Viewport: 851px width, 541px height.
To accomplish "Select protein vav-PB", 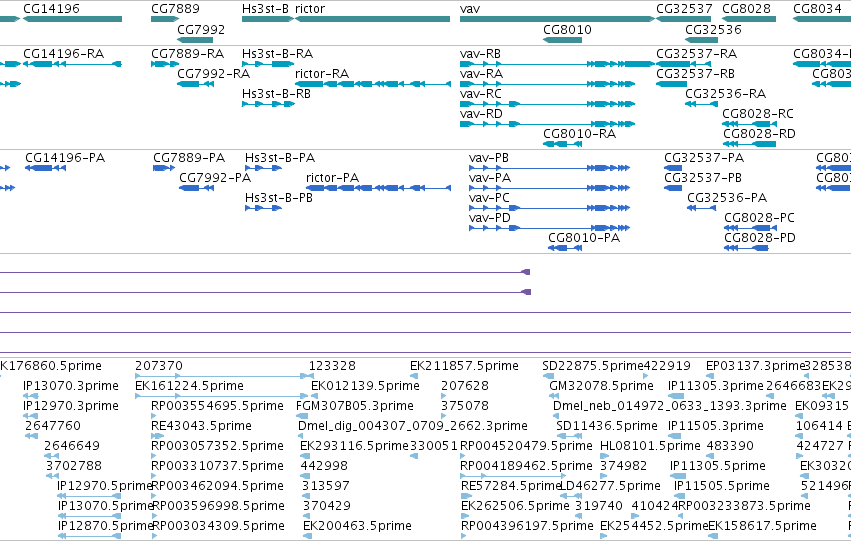I will coord(549,168).
